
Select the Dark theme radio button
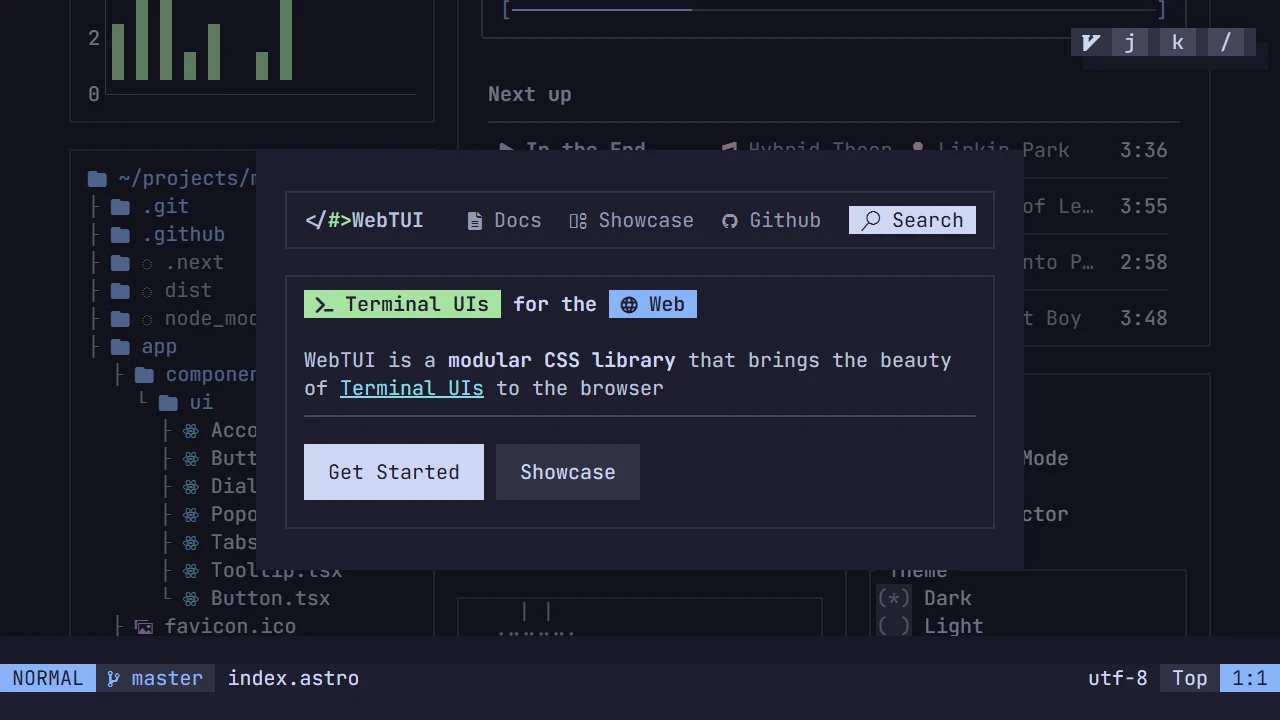[894, 598]
